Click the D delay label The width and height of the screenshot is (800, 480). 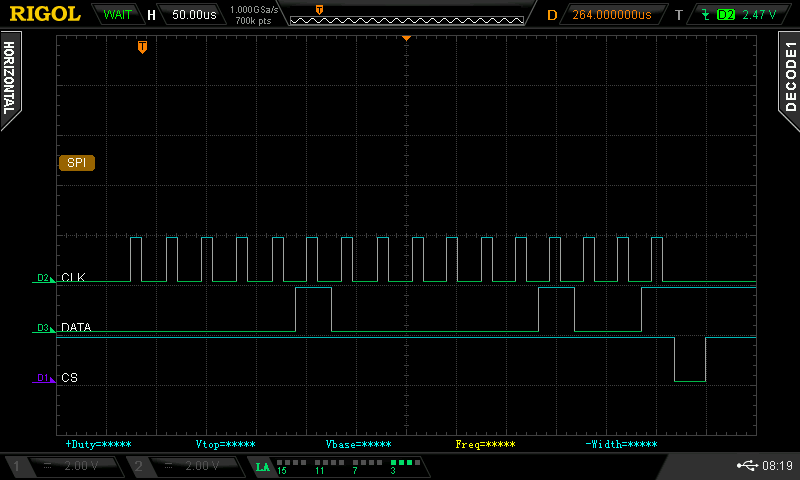[x=552, y=15]
